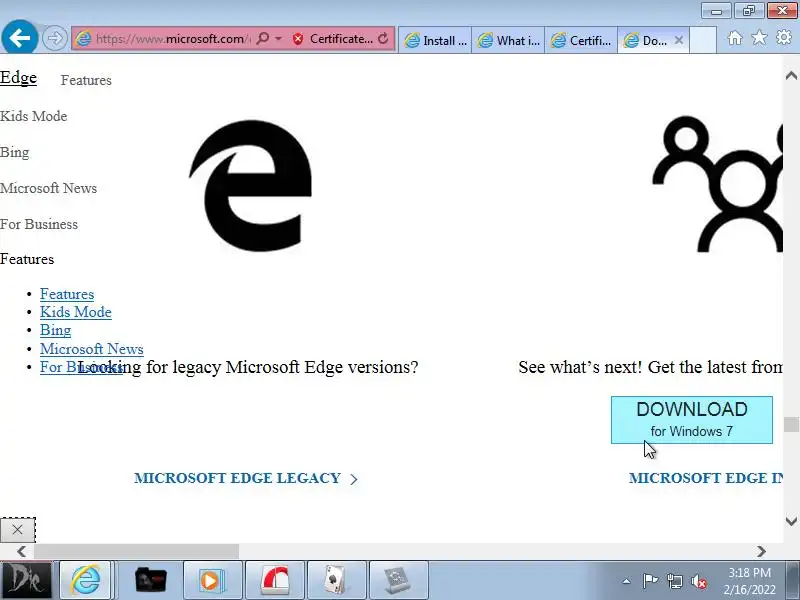
Task: Open the Start menu button
Action: tap(26, 580)
